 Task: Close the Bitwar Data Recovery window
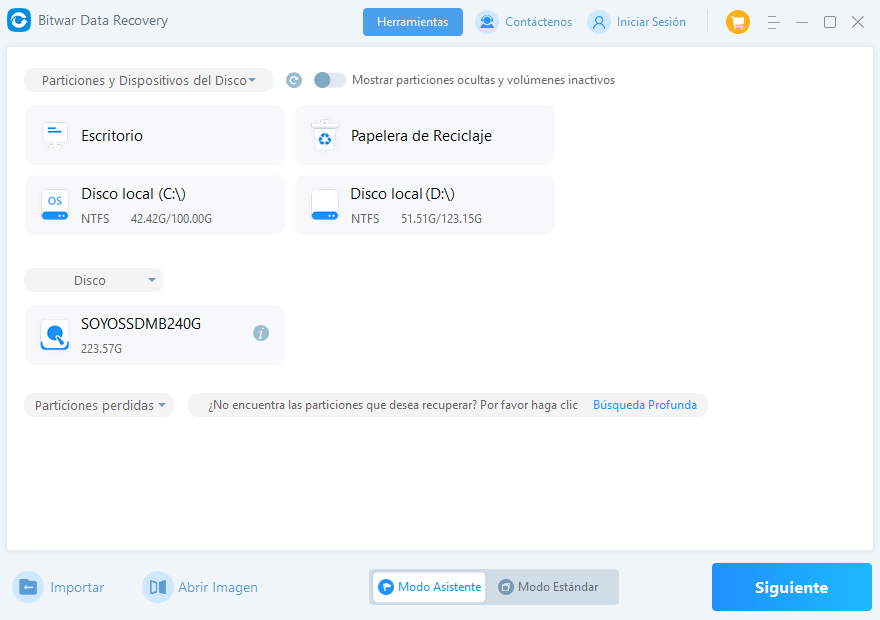(x=858, y=22)
